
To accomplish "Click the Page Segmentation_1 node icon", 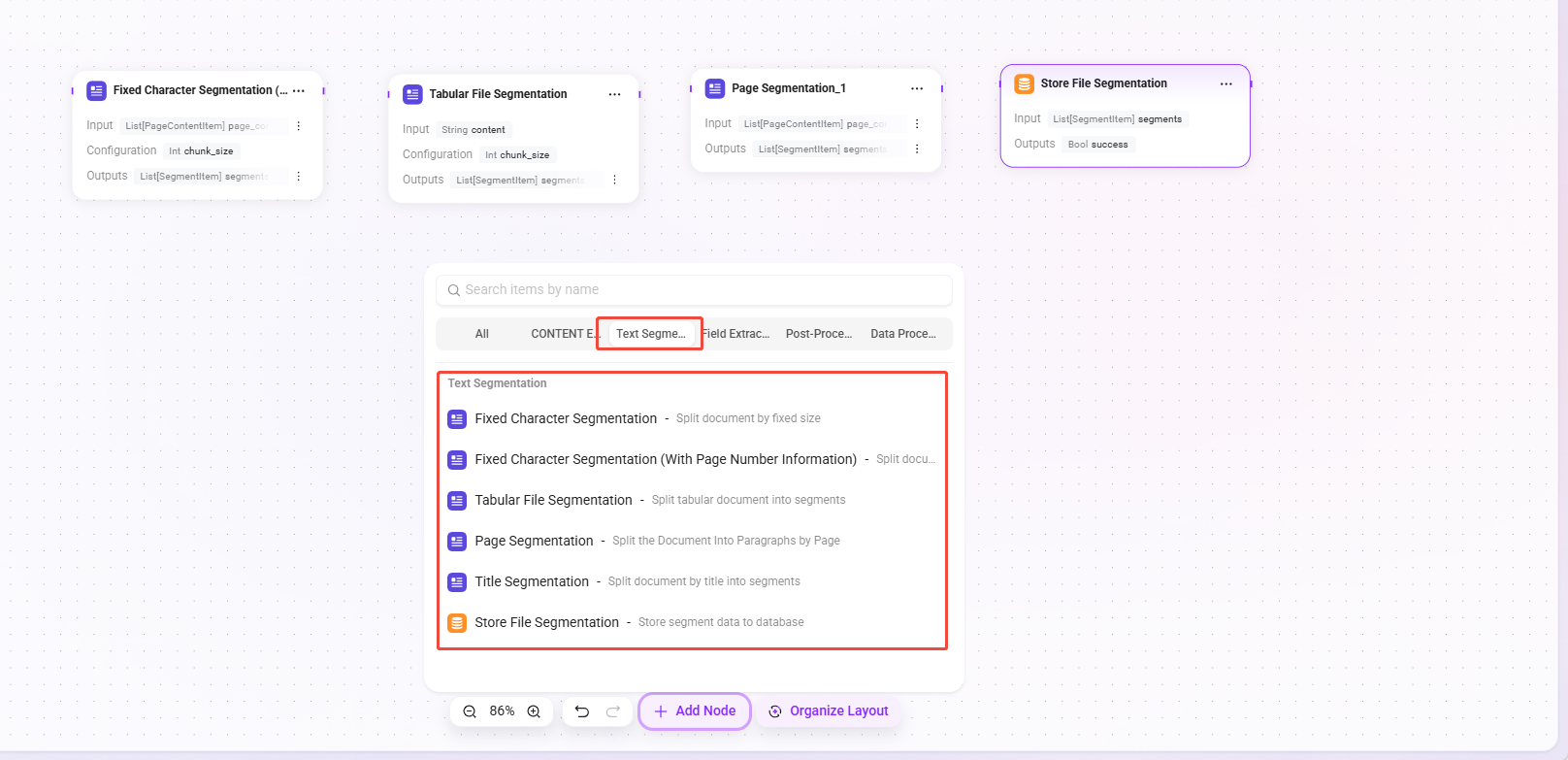I will (715, 88).
